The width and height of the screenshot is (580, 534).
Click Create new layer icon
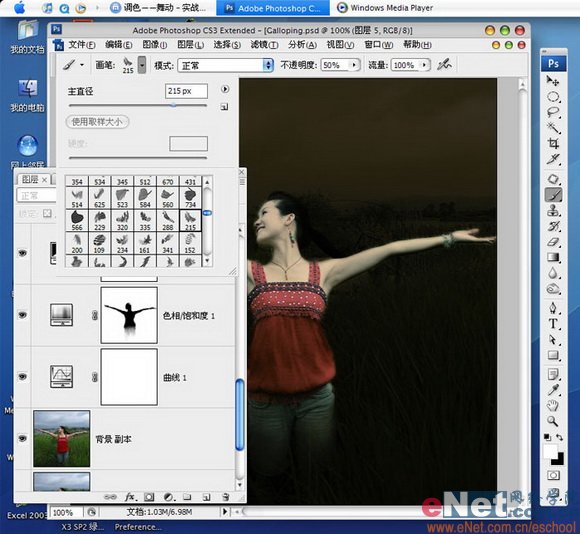pyautogui.click(x=206, y=497)
